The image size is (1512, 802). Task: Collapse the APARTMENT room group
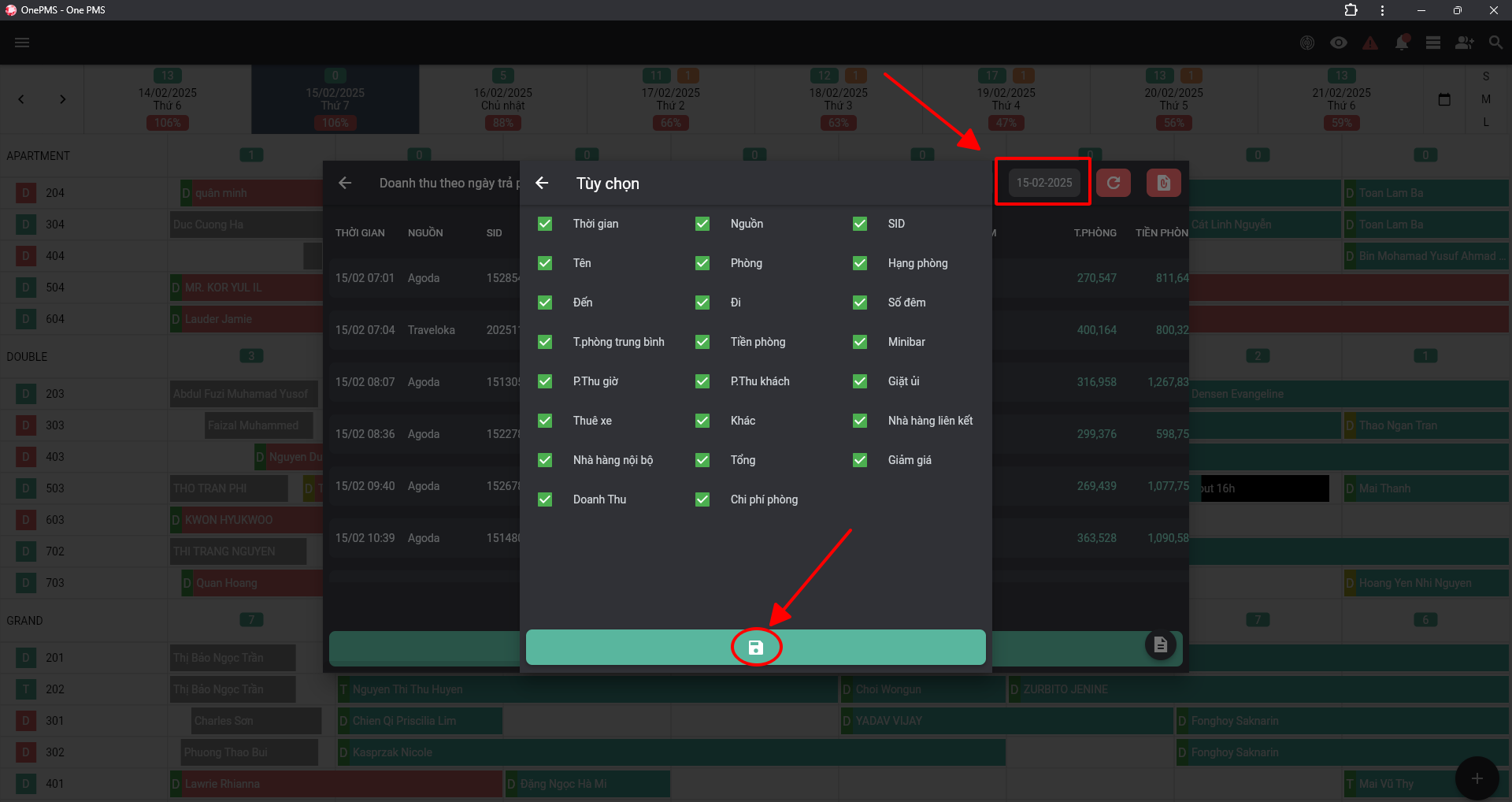(38, 156)
